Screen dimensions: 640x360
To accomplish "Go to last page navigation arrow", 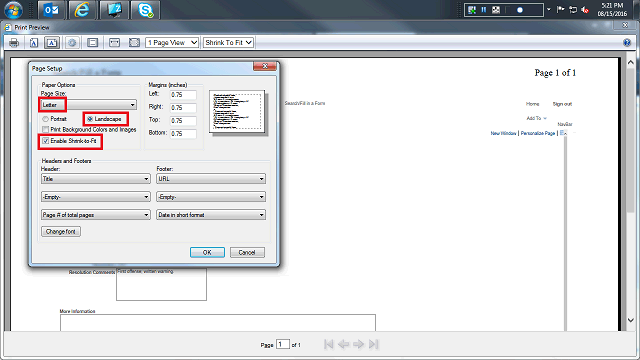I will click(x=373, y=344).
